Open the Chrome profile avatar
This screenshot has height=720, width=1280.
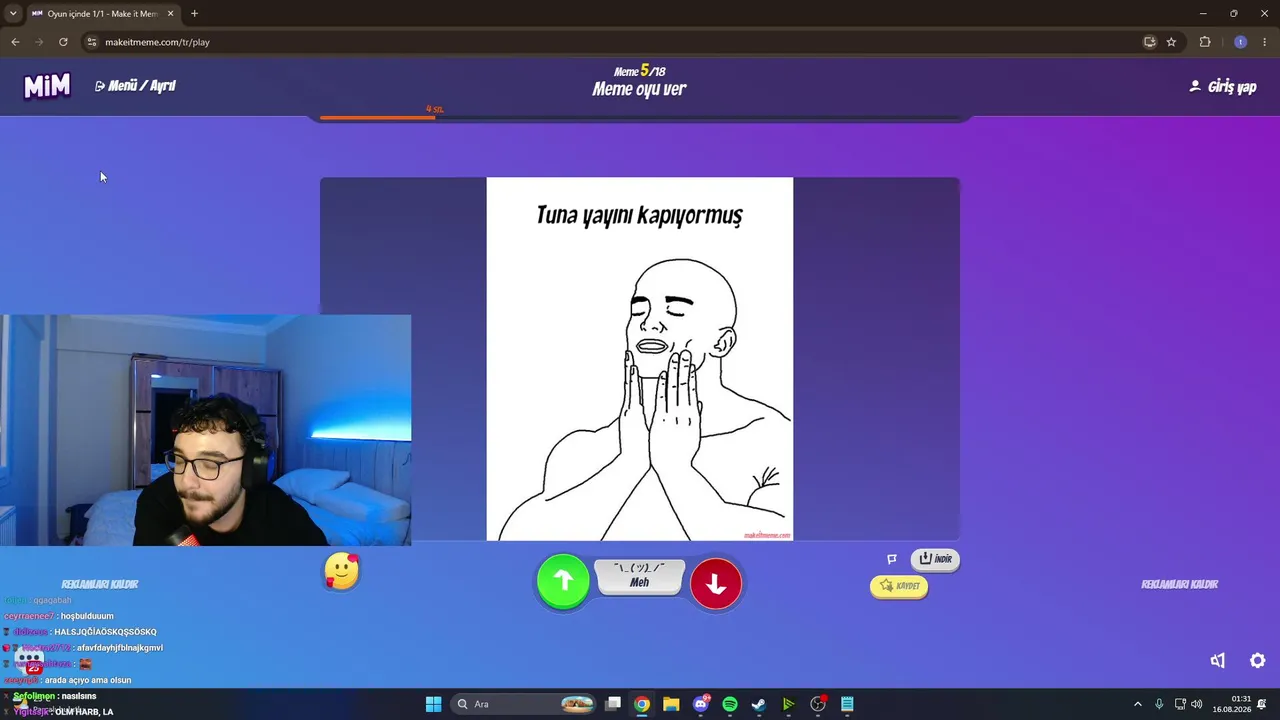(1240, 42)
